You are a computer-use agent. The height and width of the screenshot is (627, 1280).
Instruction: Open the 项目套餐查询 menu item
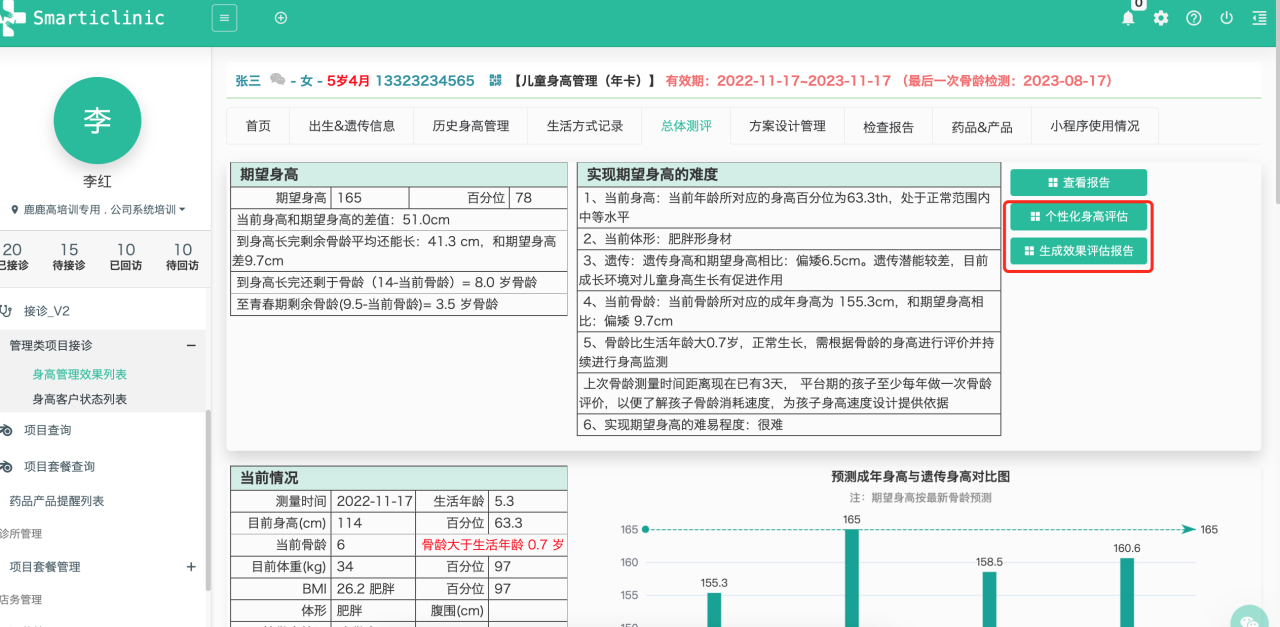tap(60, 466)
